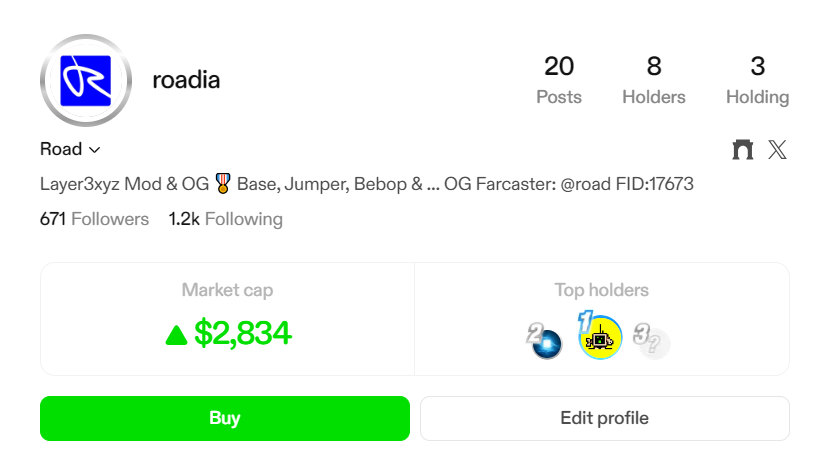Click the $2,834 market cap value
Viewport: 826px width, 452px height.
tap(242, 334)
